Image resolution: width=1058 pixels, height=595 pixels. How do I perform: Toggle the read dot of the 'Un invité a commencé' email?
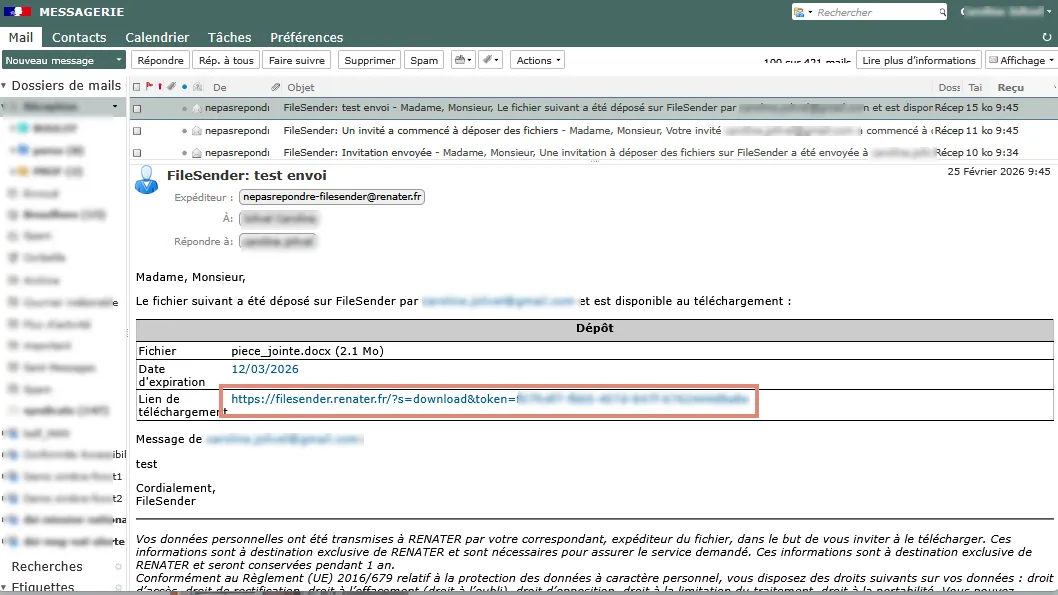pyautogui.click(x=184, y=131)
